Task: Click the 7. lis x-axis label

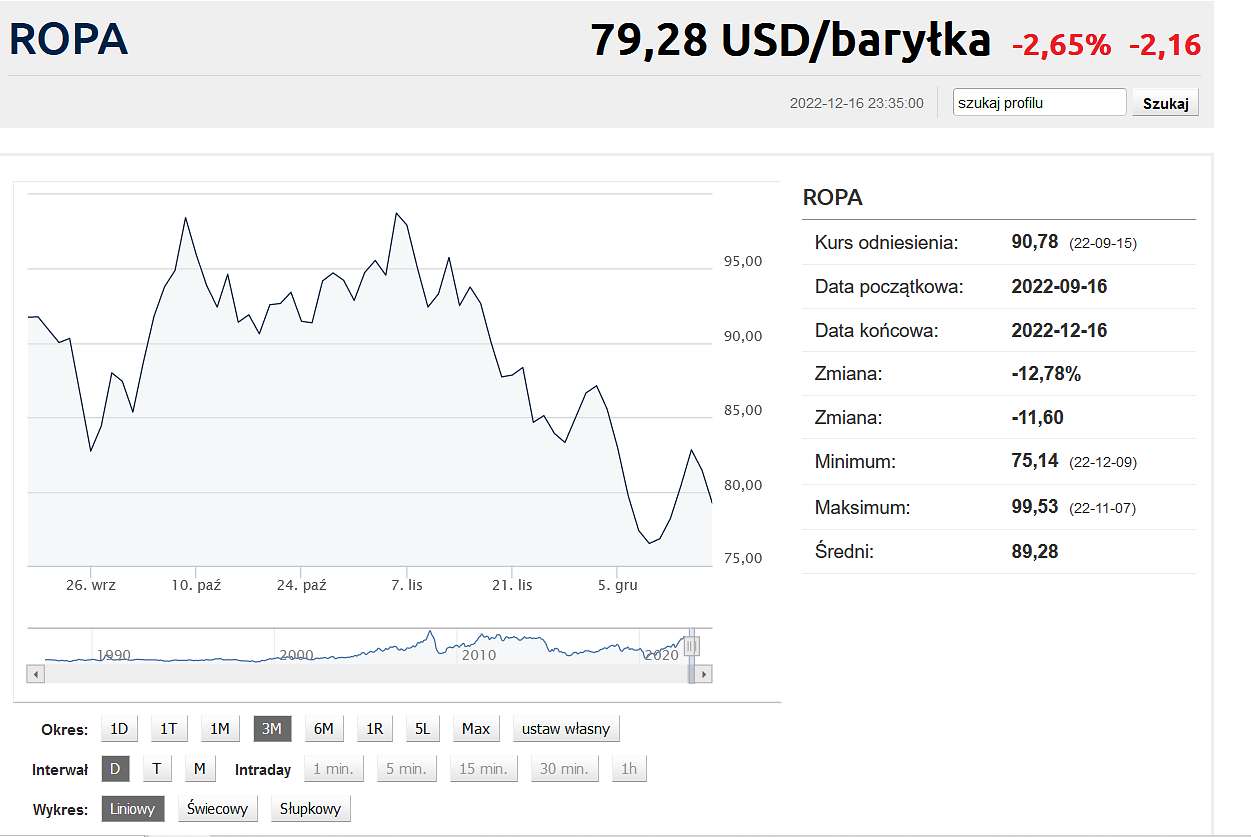Action: 407,585
